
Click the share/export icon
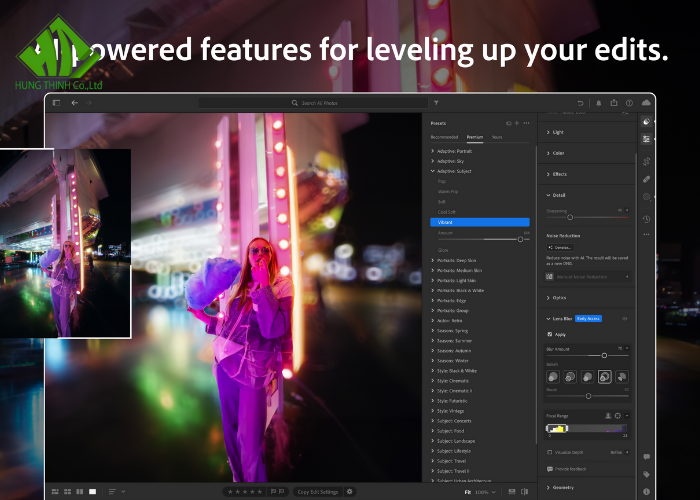(614, 103)
